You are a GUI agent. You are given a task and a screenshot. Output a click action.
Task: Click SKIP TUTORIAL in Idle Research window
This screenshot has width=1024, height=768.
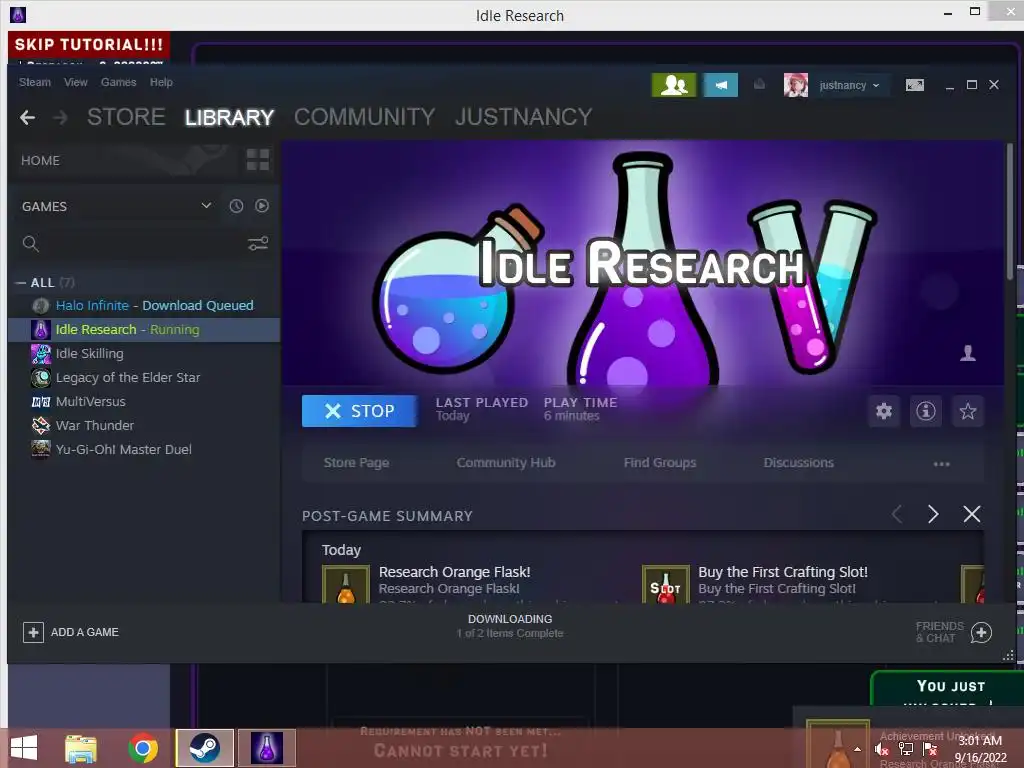(x=89, y=44)
